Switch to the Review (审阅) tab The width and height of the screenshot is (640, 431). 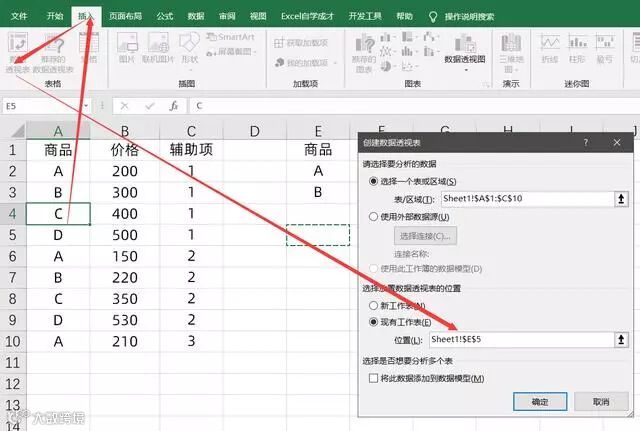tap(227, 16)
